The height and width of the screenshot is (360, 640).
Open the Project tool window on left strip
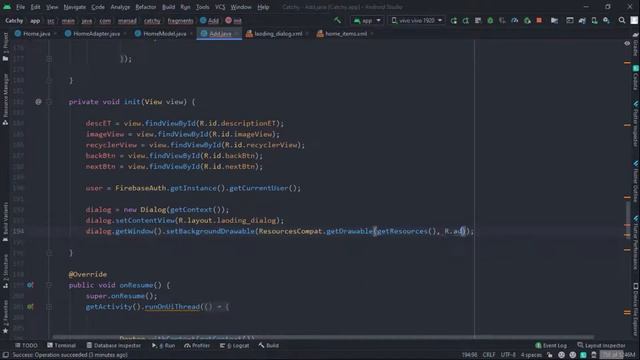pos(5,47)
